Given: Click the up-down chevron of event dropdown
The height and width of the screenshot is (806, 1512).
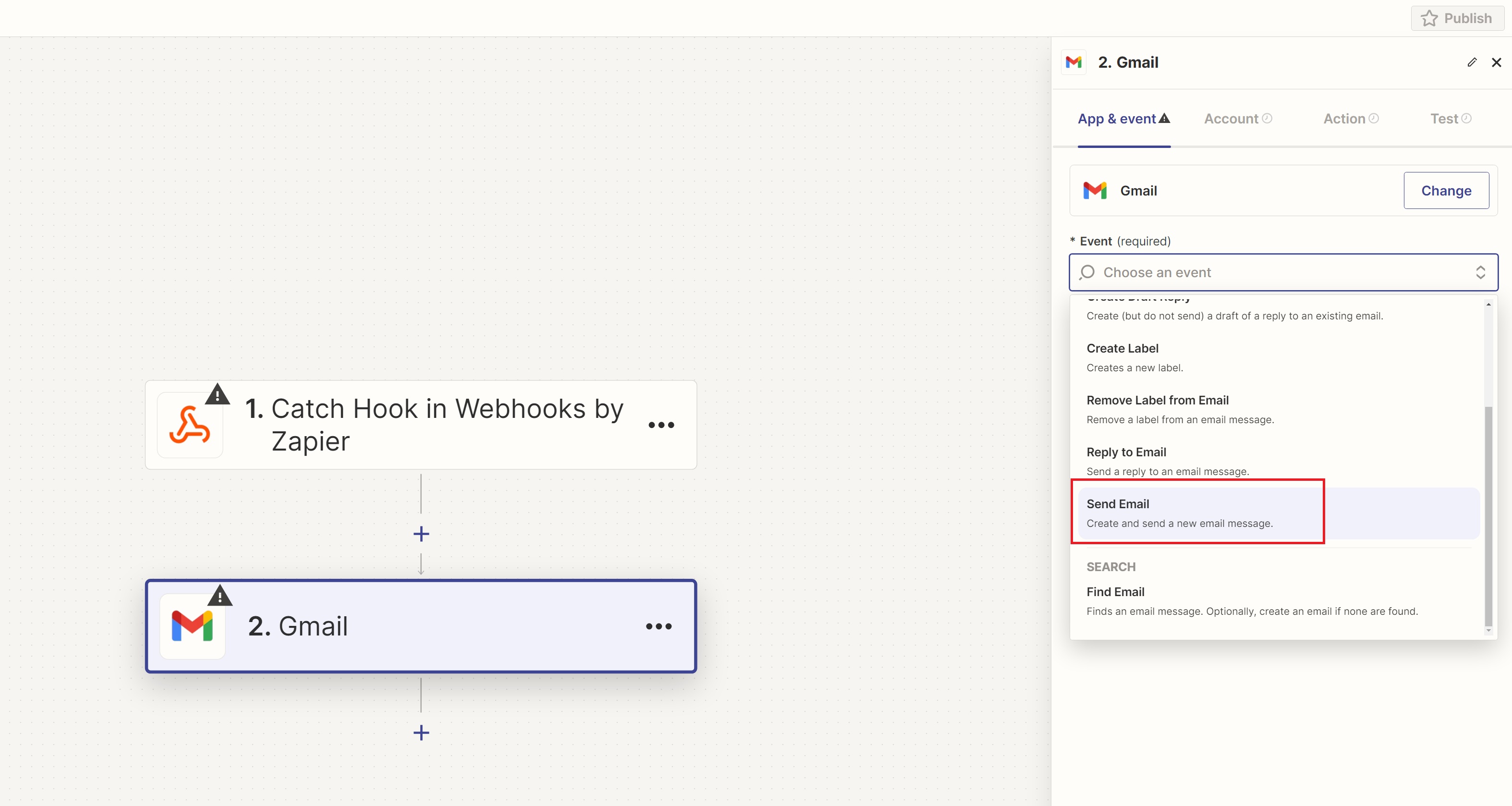Looking at the screenshot, I should tap(1480, 272).
